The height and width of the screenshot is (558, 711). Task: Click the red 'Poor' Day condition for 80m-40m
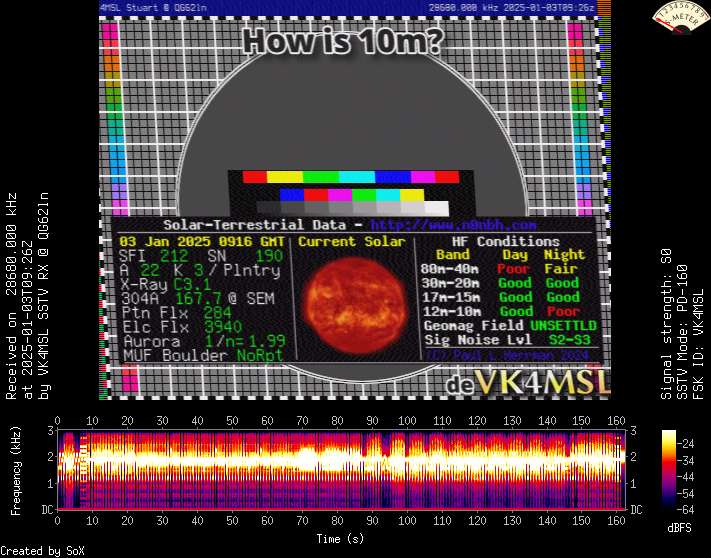[515, 269]
